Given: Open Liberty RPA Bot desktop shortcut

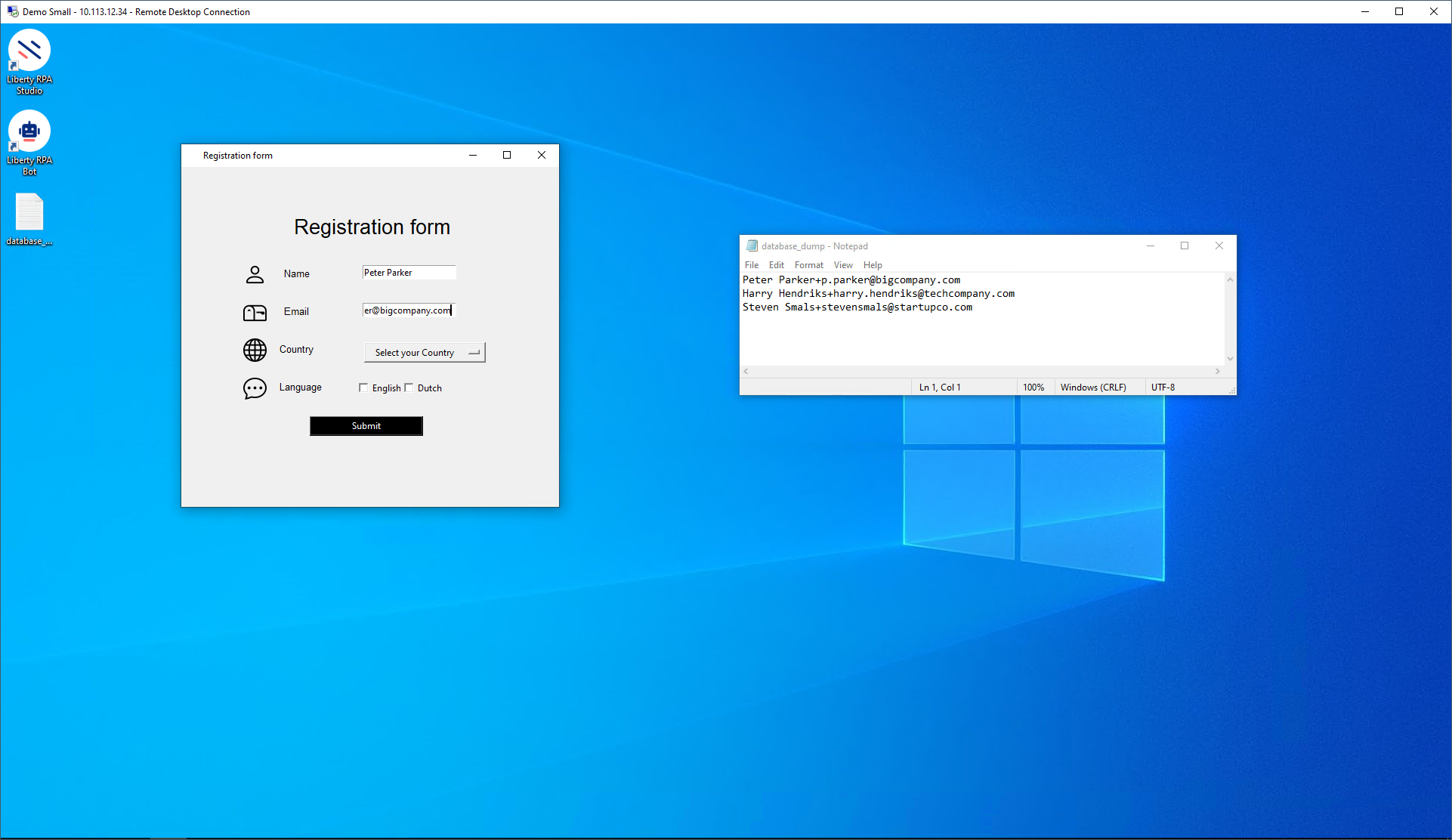Looking at the screenshot, I should point(29,132).
